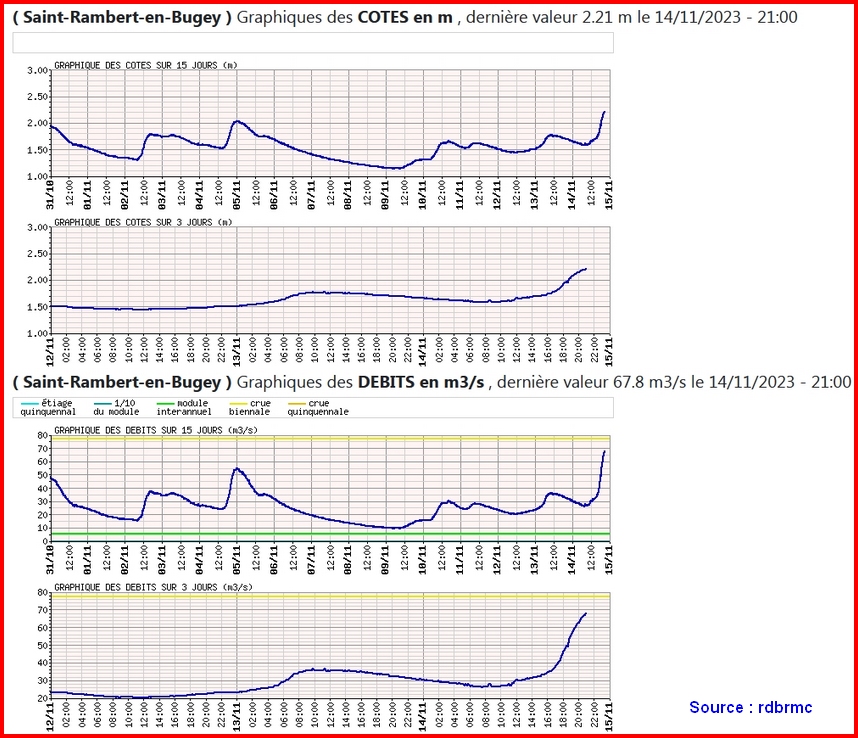This screenshot has height=738, width=858.
Task: Click the DEBITS en m3/s heading text
Action: 421,382
